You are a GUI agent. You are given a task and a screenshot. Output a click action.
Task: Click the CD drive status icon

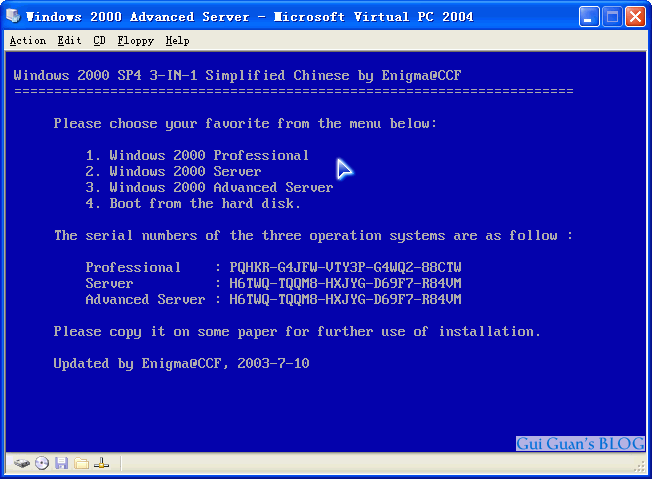(42, 463)
